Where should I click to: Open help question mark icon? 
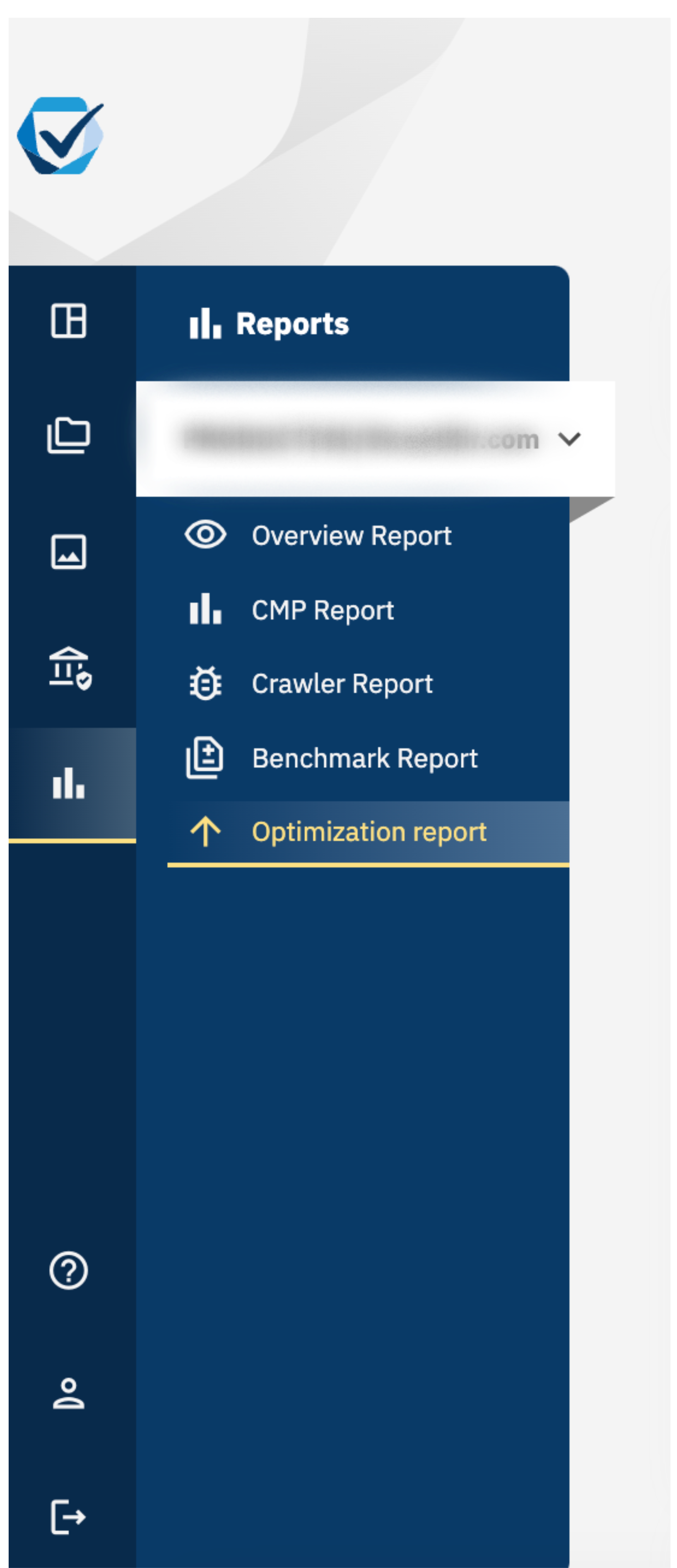68,1270
